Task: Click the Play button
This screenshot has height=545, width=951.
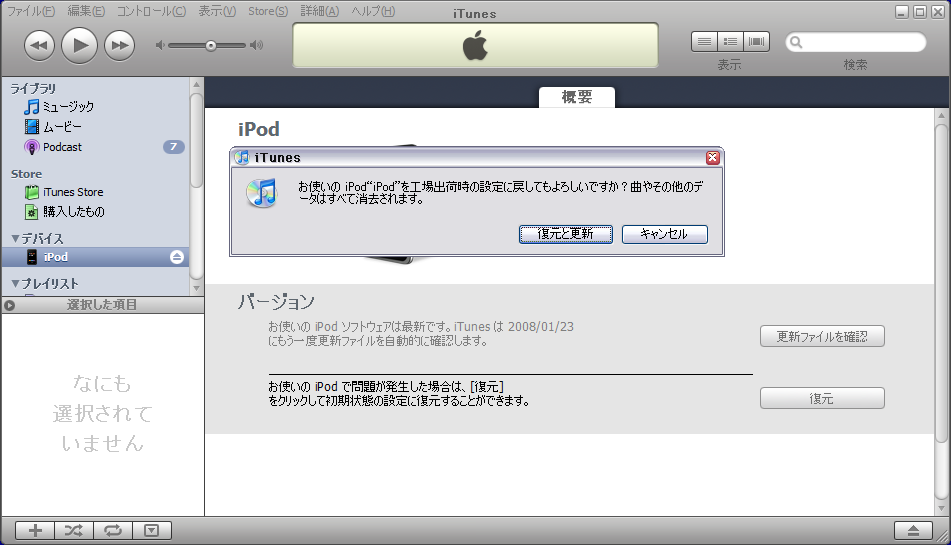Action: (x=79, y=45)
